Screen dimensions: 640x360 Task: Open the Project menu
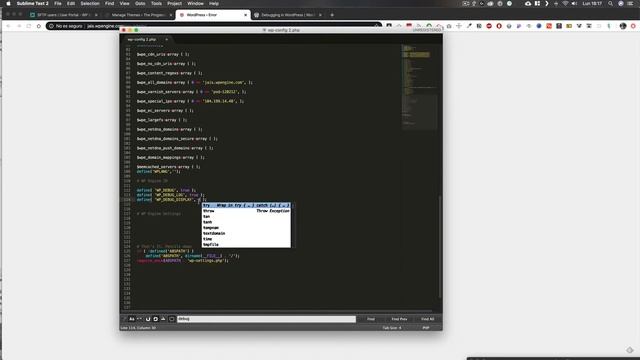click(x=174, y=3)
